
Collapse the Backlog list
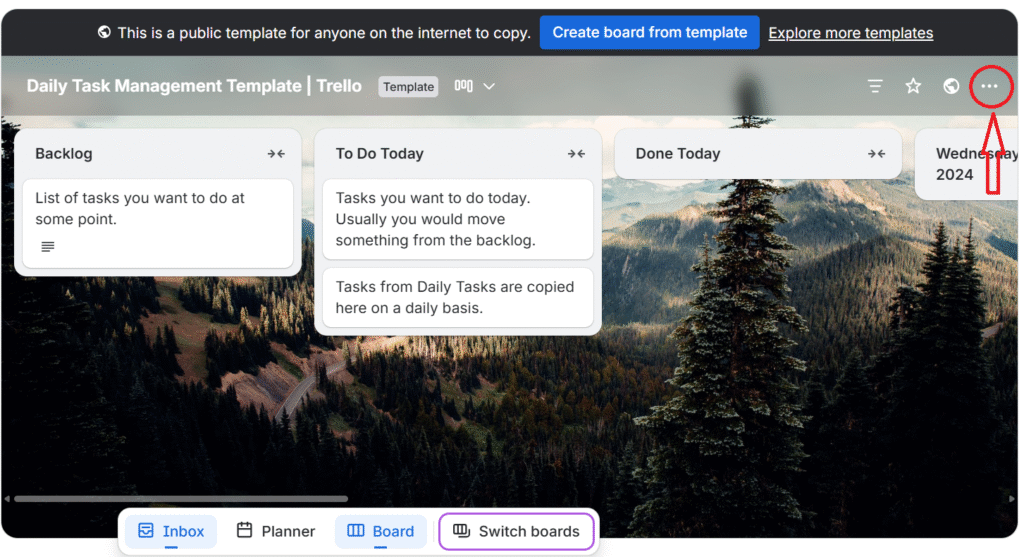(x=276, y=154)
